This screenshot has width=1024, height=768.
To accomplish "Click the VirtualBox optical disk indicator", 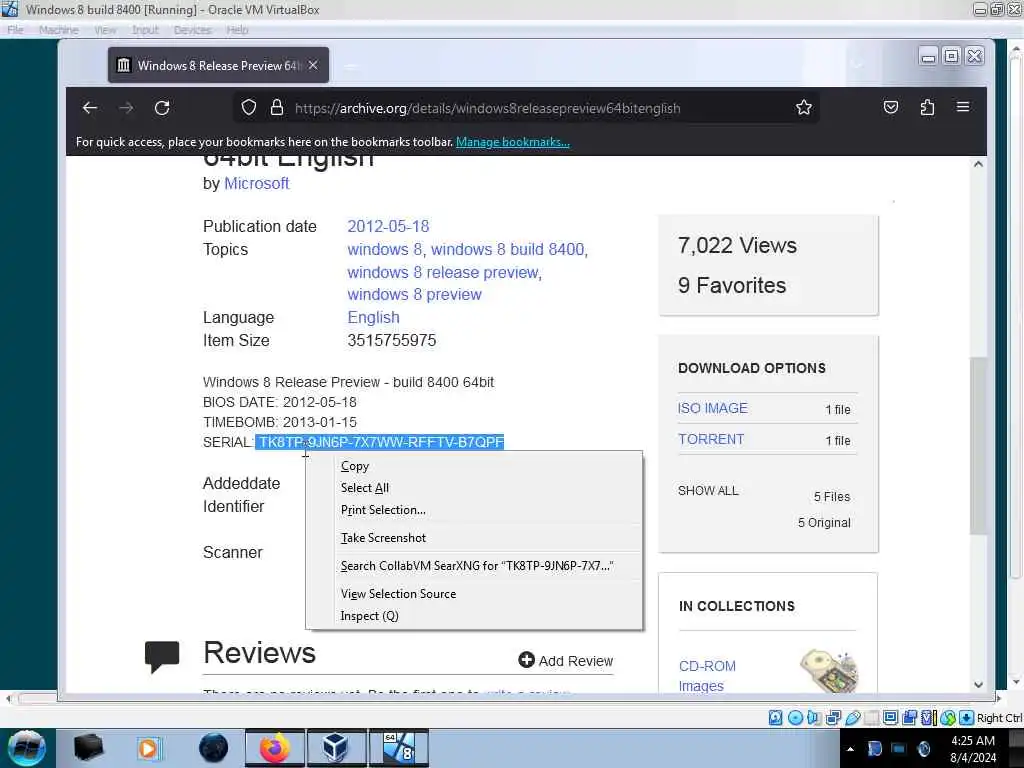I will [795, 718].
